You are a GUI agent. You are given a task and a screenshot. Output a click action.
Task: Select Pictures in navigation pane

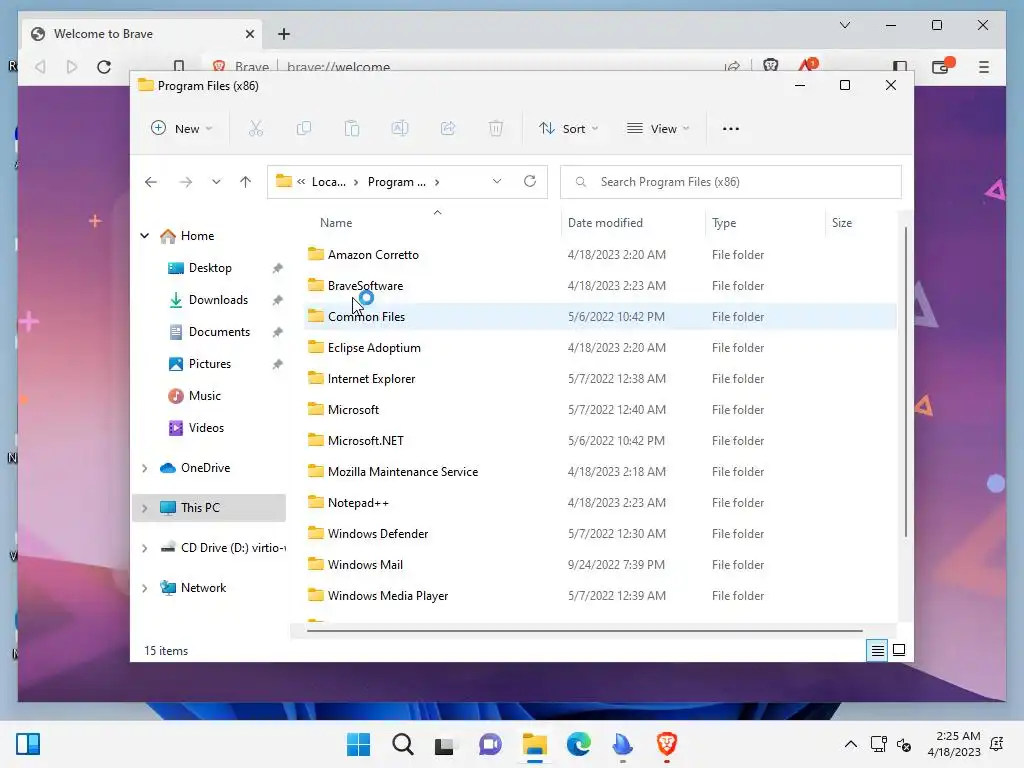[x=210, y=364]
